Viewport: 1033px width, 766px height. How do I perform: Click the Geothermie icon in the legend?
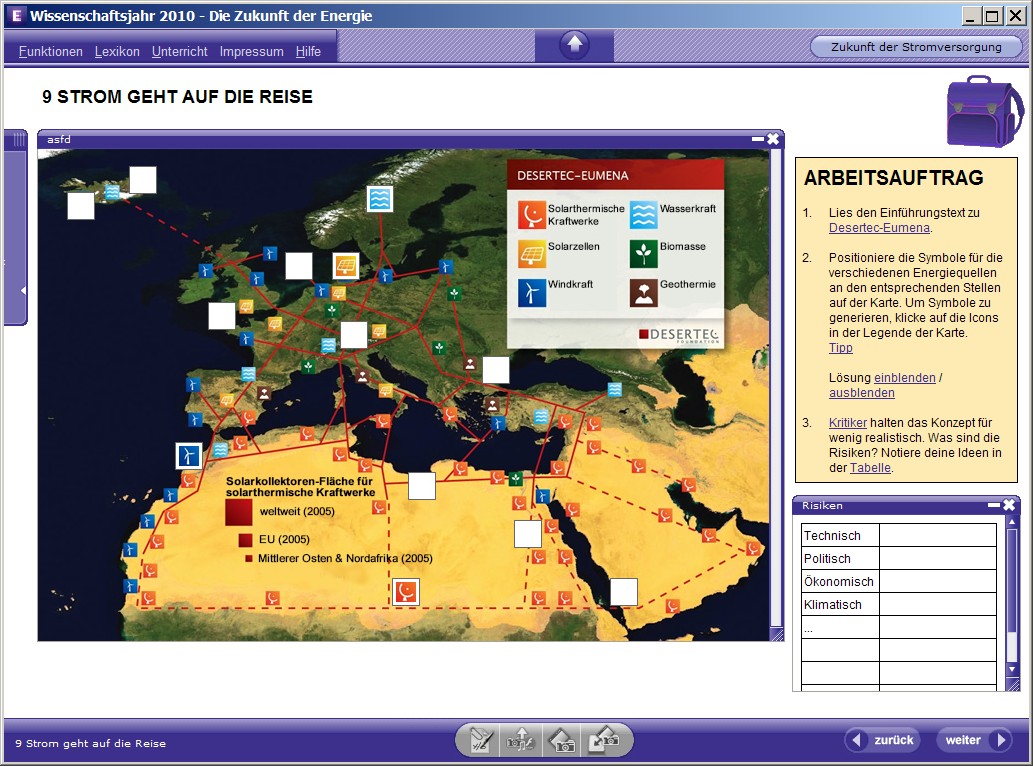(x=643, y=292)
